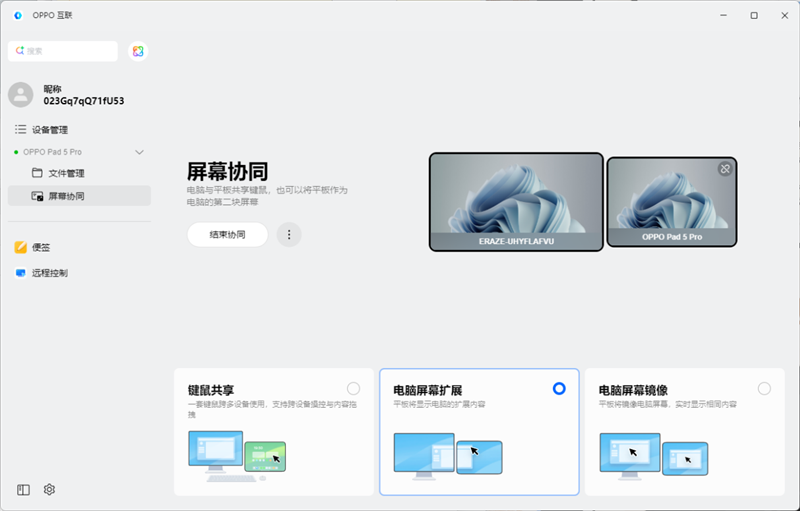
Task: Maximize the OPPO 互联 window
Action: tap(754, 15)
